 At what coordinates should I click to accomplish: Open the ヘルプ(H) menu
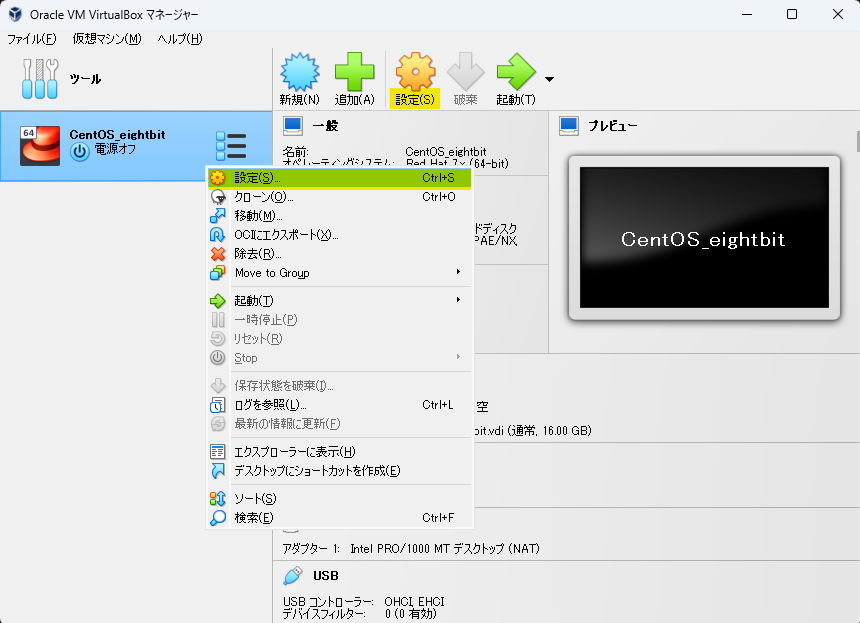tap(180, 38)
